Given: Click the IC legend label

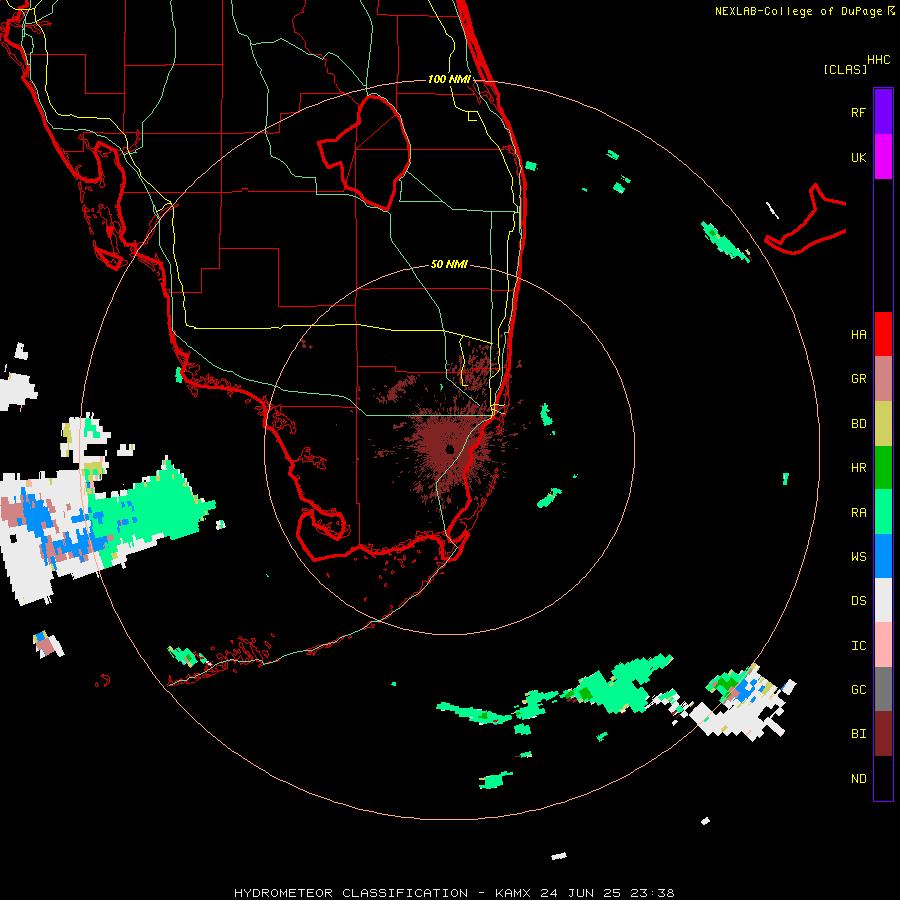Looking at the screenshot, I should click(858, 646).
